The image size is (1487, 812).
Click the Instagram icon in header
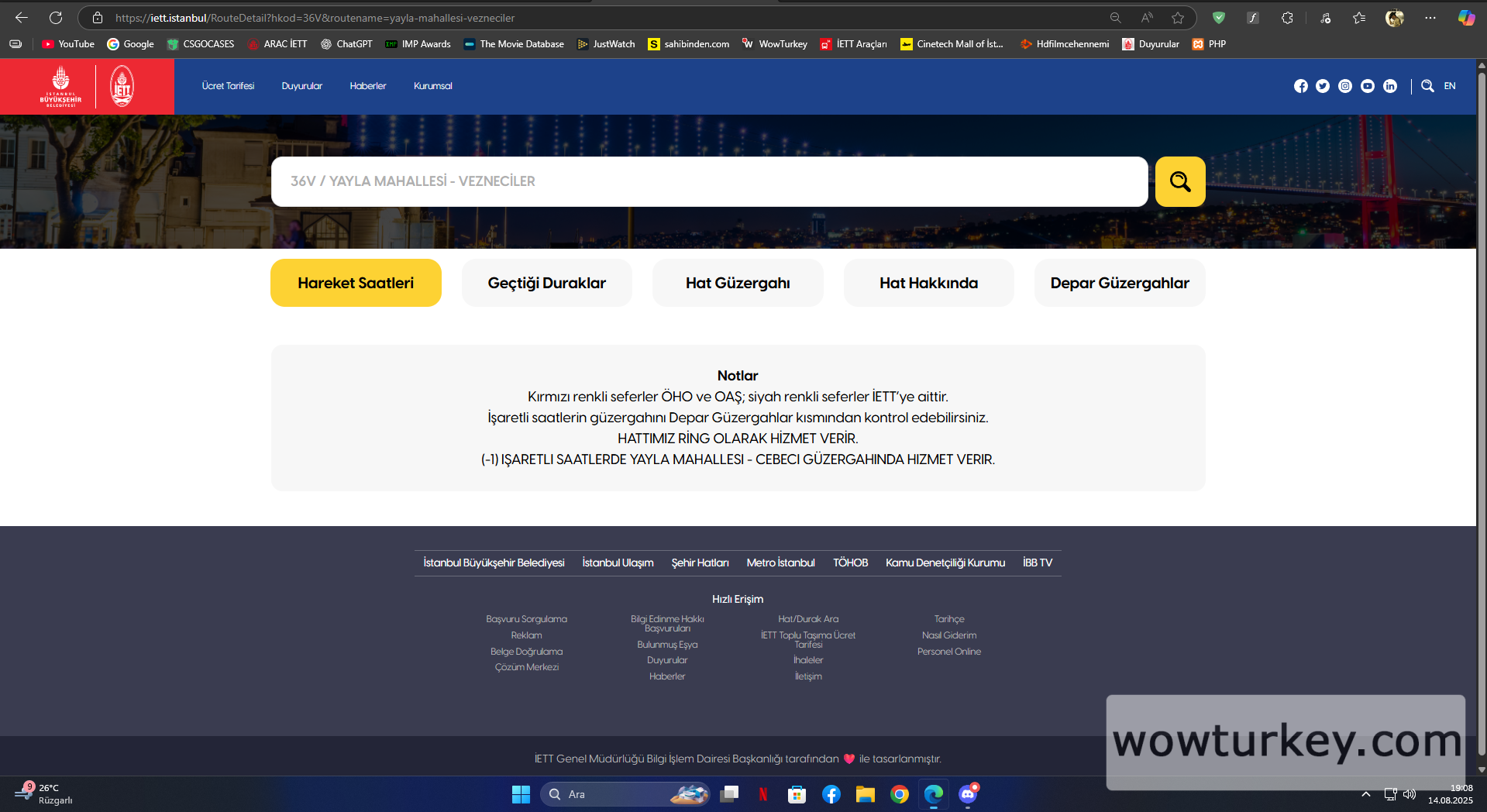[x=1345, y=86]
